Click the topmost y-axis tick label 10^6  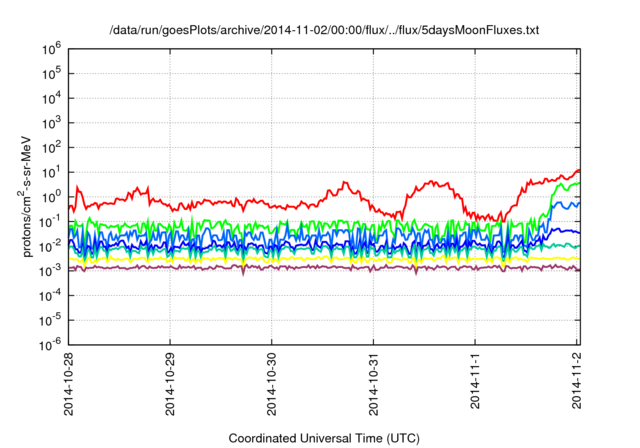pos(50,48)
